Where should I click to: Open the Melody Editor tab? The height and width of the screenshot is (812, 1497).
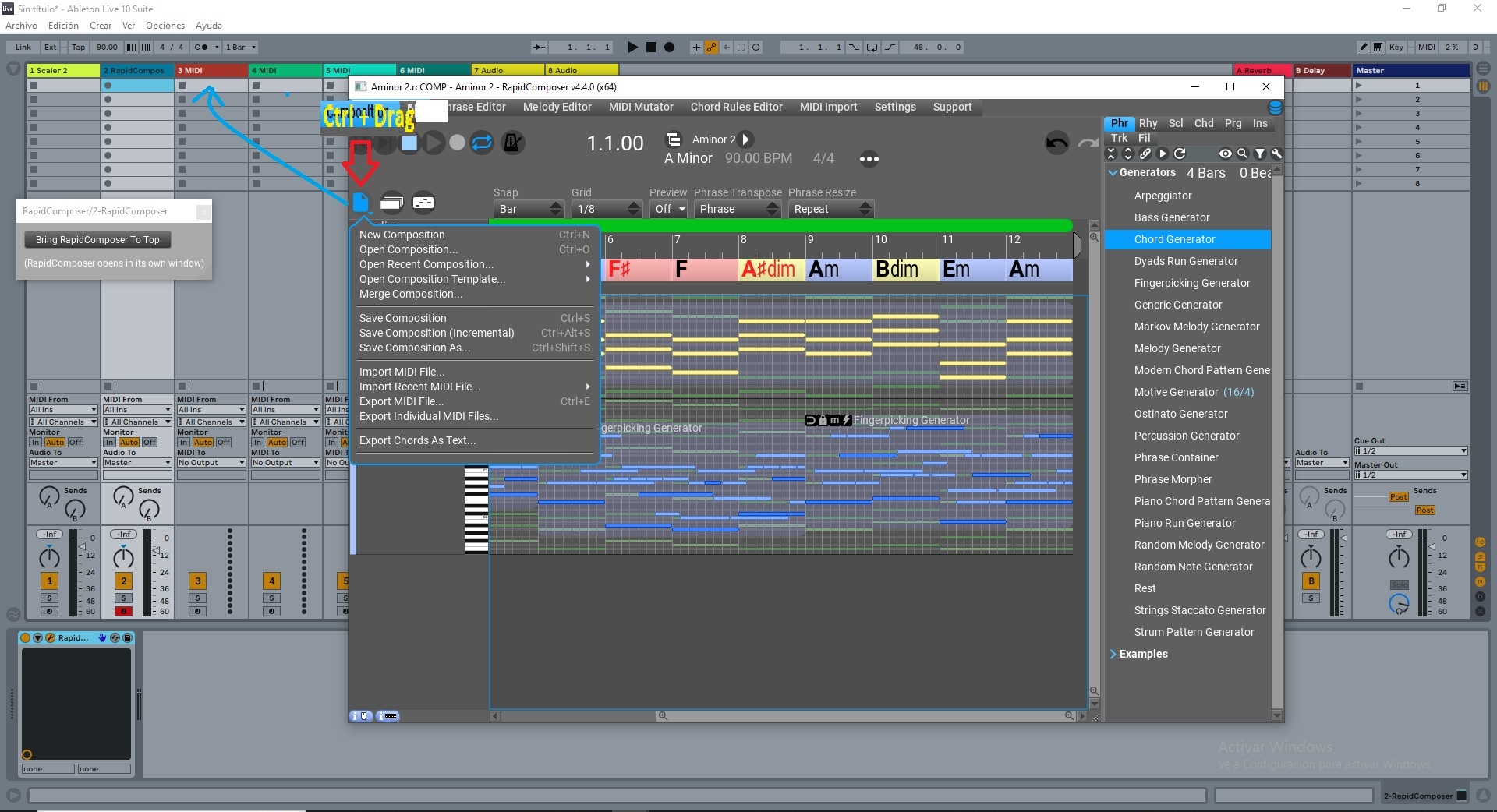557,107
